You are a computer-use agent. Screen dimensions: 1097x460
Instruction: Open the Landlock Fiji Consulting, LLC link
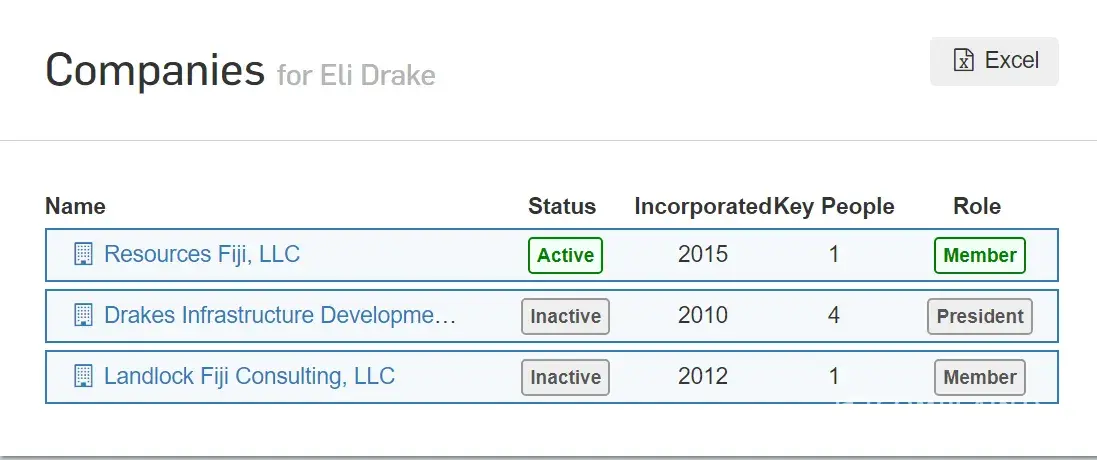[249, 377]
